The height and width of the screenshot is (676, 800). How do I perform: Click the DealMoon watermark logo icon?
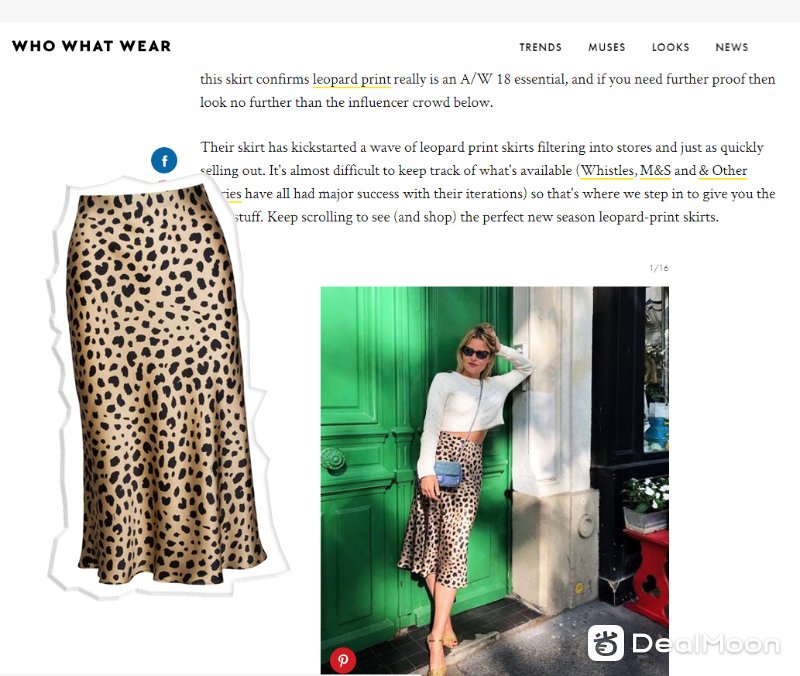[x=606, y=643]
